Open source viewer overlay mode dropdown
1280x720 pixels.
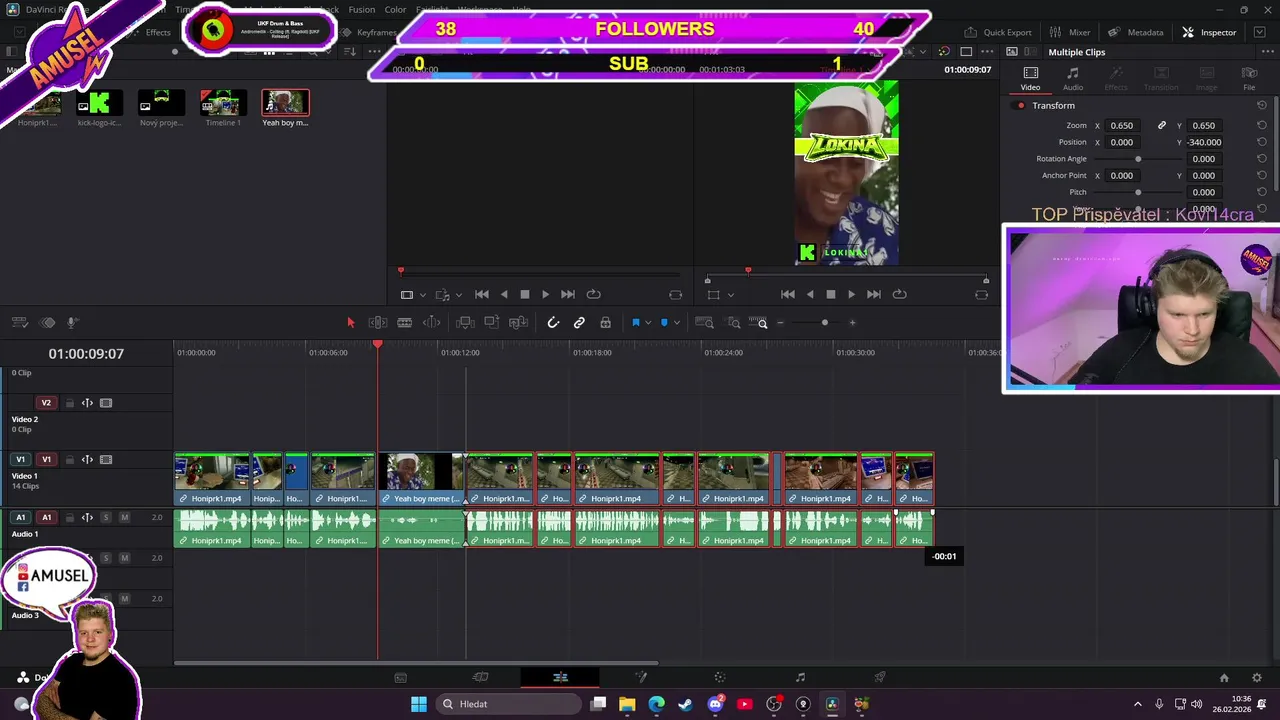pyautogui.click(x=423, y=295)
